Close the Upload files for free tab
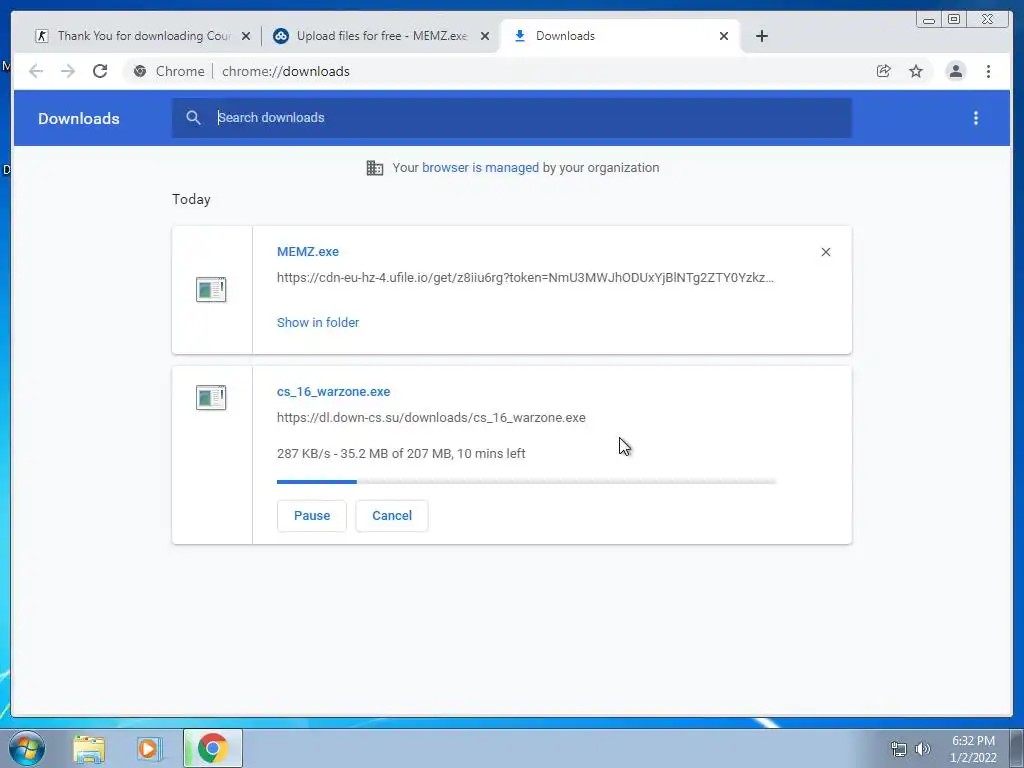This screenshot has width=1024, height=768. point(485,36)
